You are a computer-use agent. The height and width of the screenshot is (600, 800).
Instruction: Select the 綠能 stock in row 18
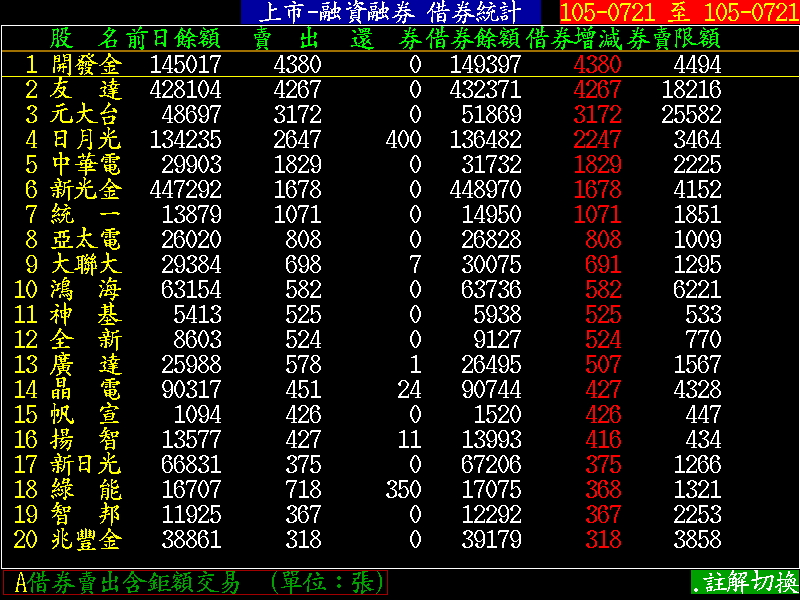(86, 490)
